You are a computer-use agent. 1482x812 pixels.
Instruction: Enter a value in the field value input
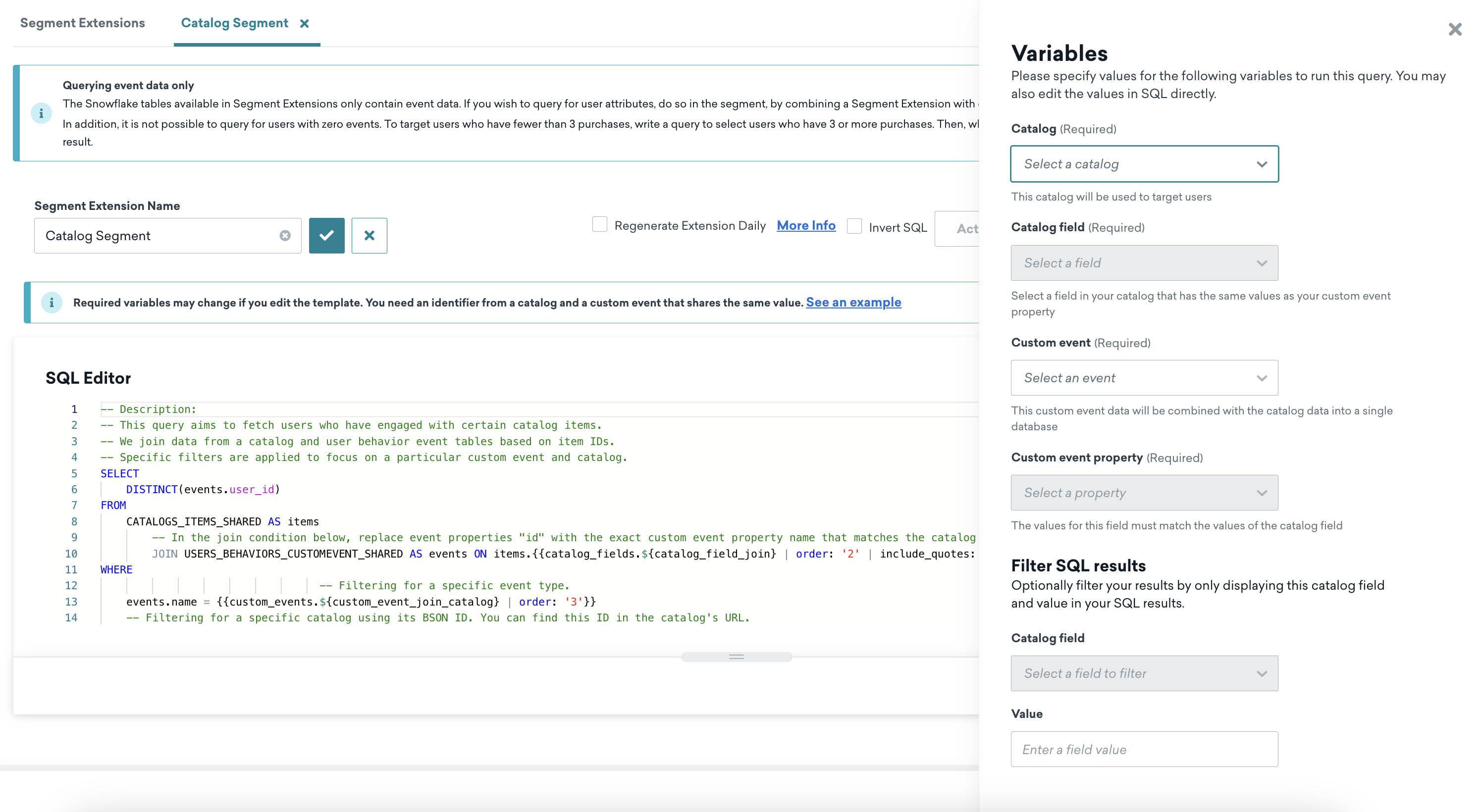coord(1144,749)
